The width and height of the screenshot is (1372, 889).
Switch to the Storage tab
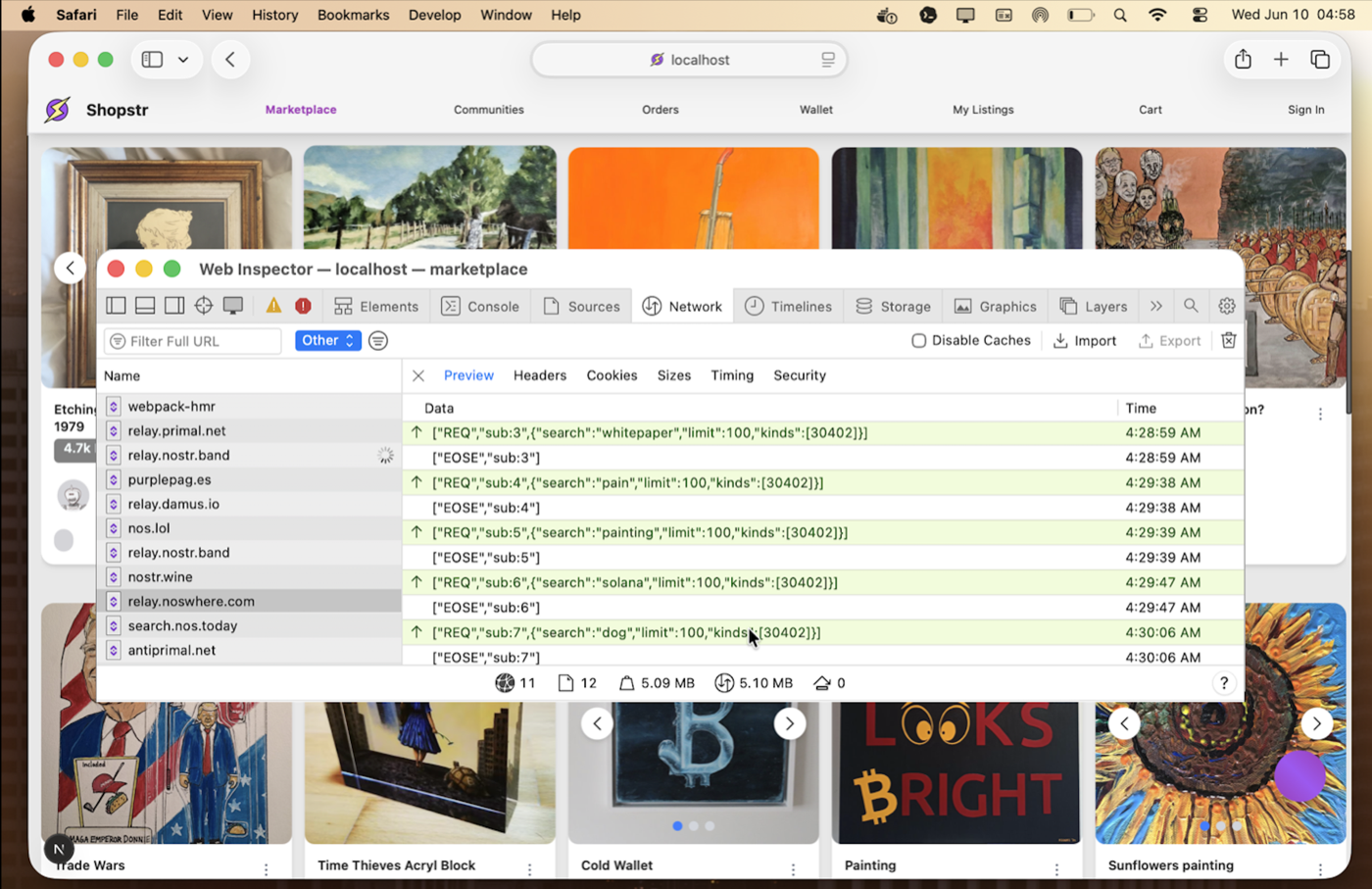click(x=893, y=307)
